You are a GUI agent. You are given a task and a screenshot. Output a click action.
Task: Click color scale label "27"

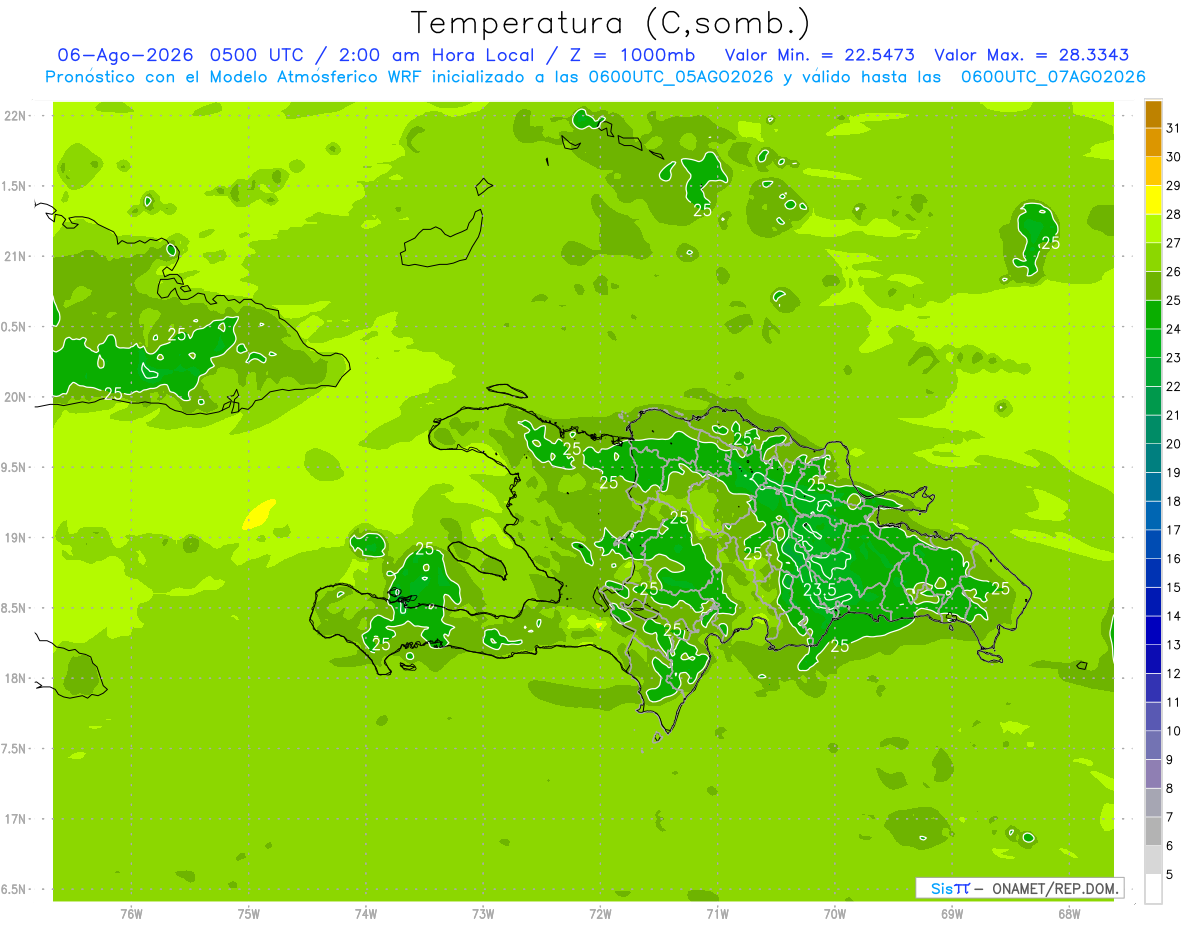click(1174, 243)
